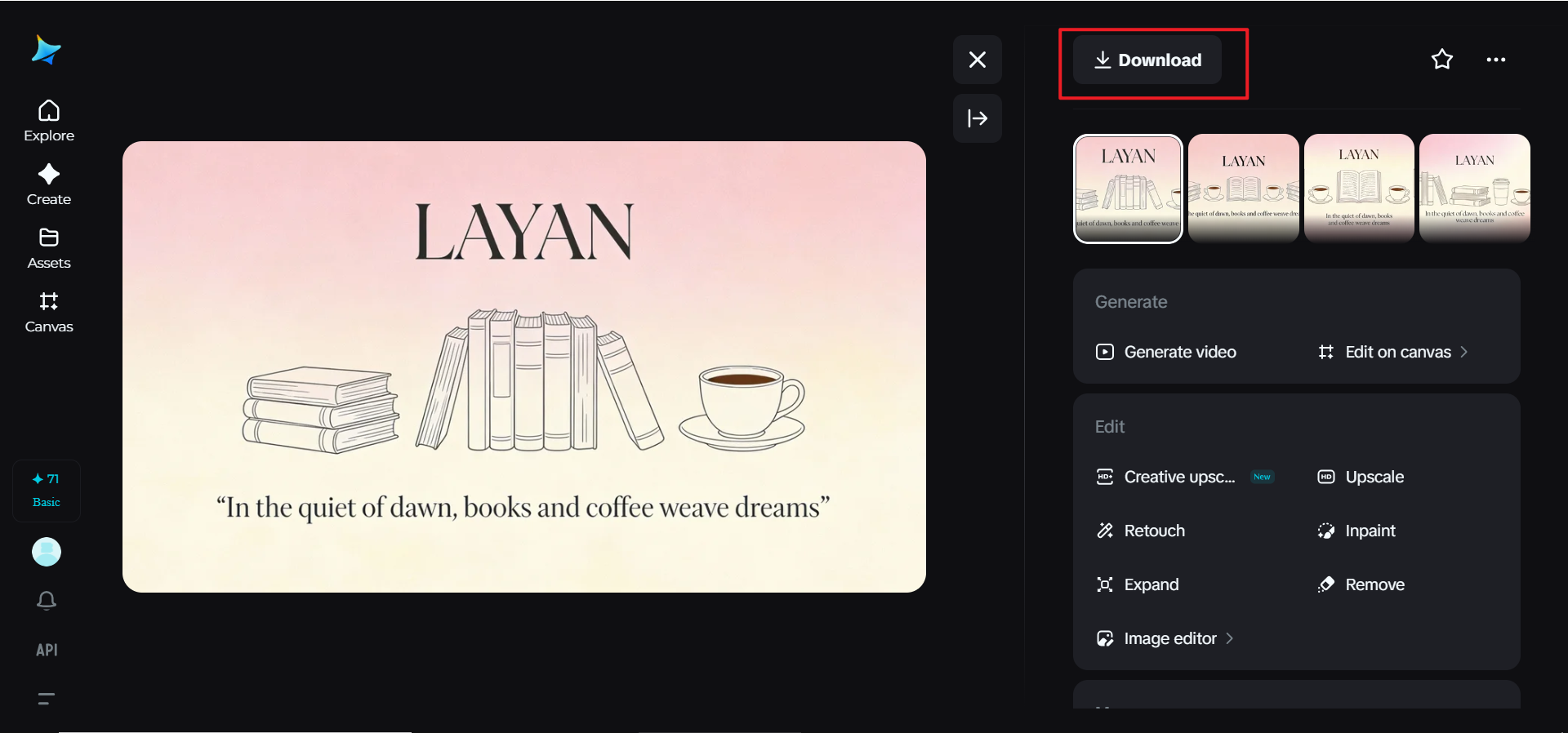This screenshot has width=1568, height=733.
Task: Click the blue bird app logo
Action: pyautogui.click(x=47, y=50)
